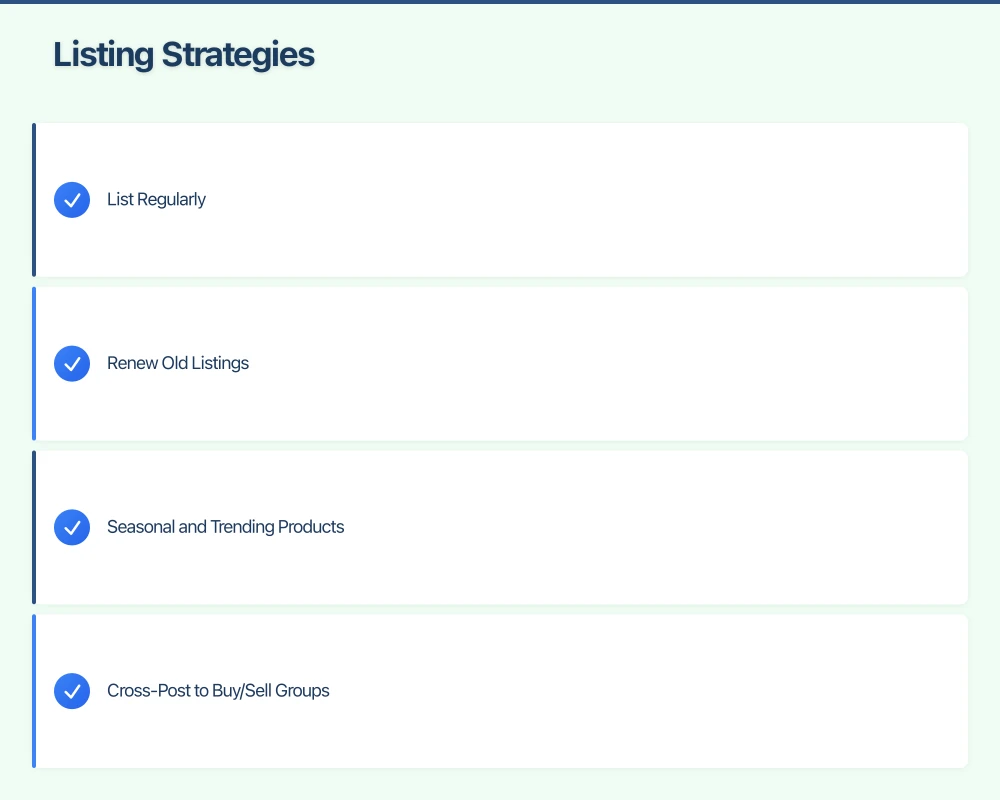This screenshot has height=800, width=1000.
Task: Select the Listing Strategies heading
Action: tap(184, 54)
